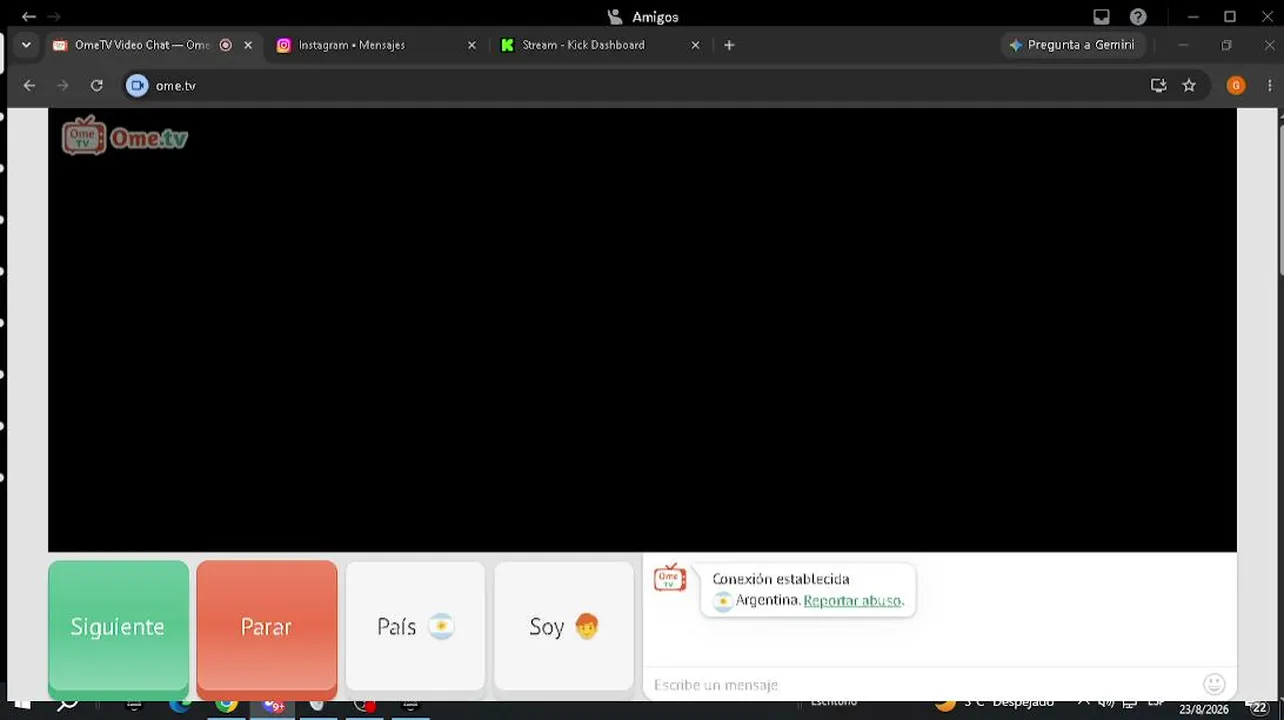
Task: Expand the tab search dropdown arrow
Action: (x=26, y=45)
